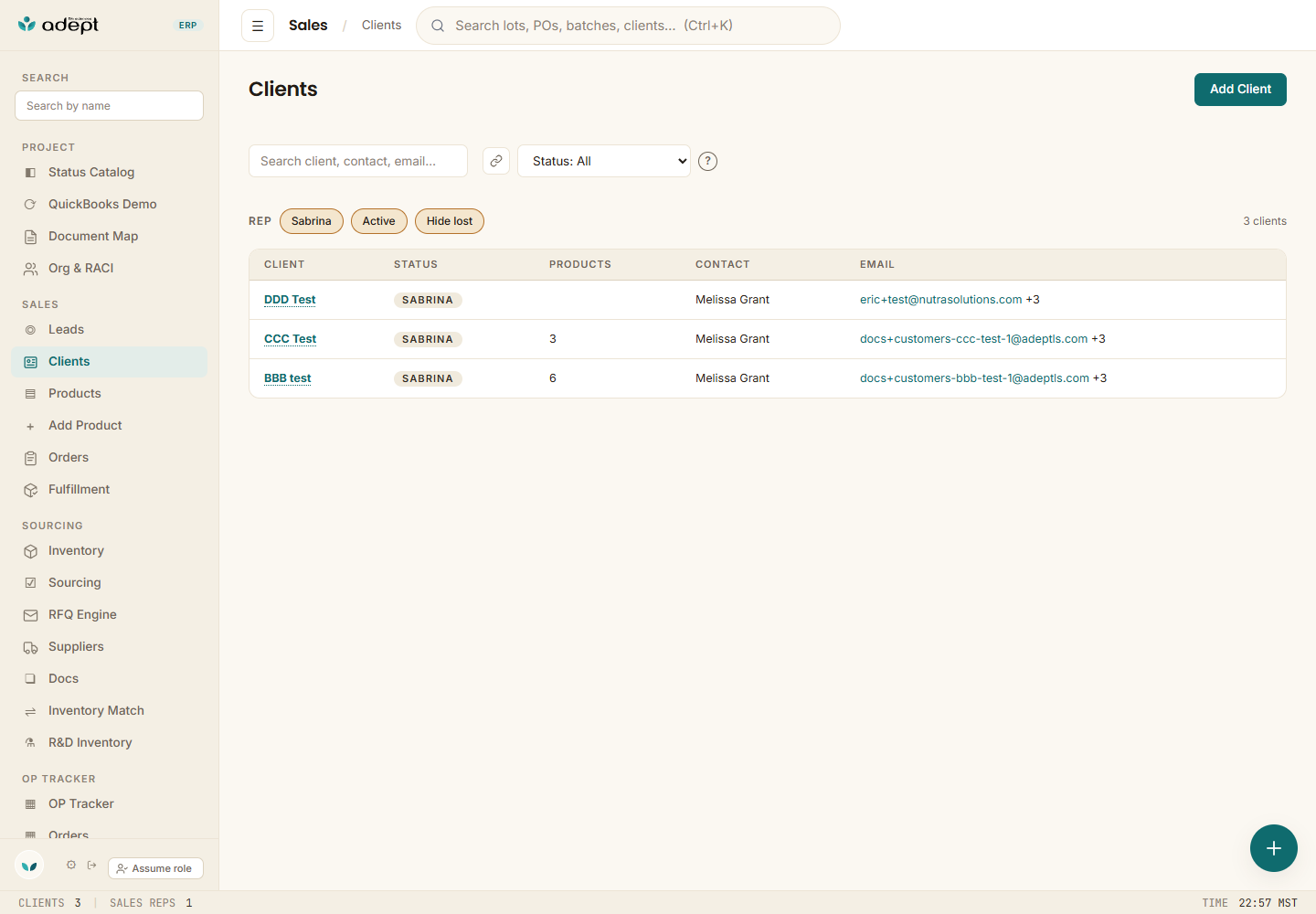Open the CCC Test client link
This screenshot has width=1316, height=914.
click(290, 339)
